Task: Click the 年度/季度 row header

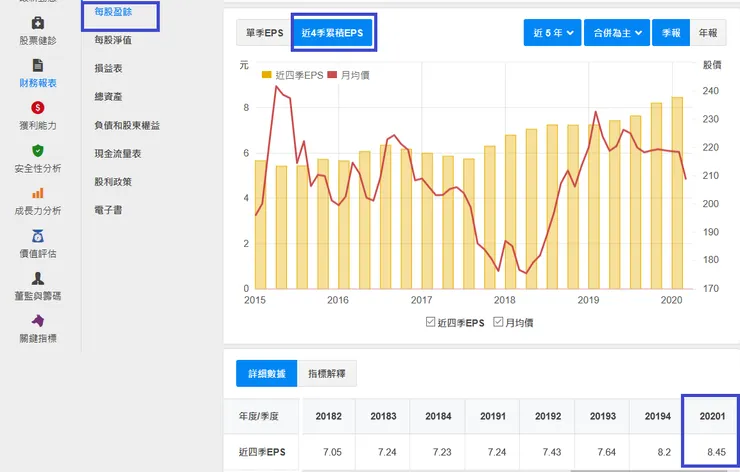Action: [x=259, y=416]
